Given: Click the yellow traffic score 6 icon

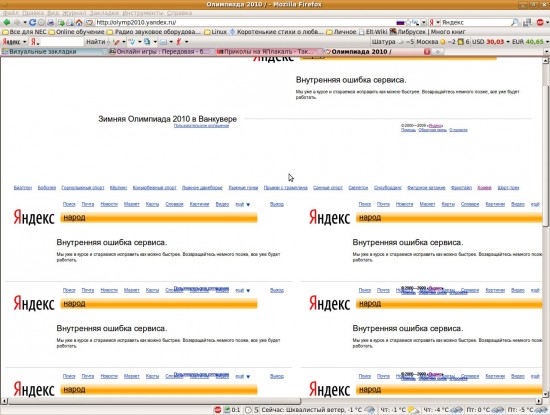Looking at the screenshot, I should point(461,42).
